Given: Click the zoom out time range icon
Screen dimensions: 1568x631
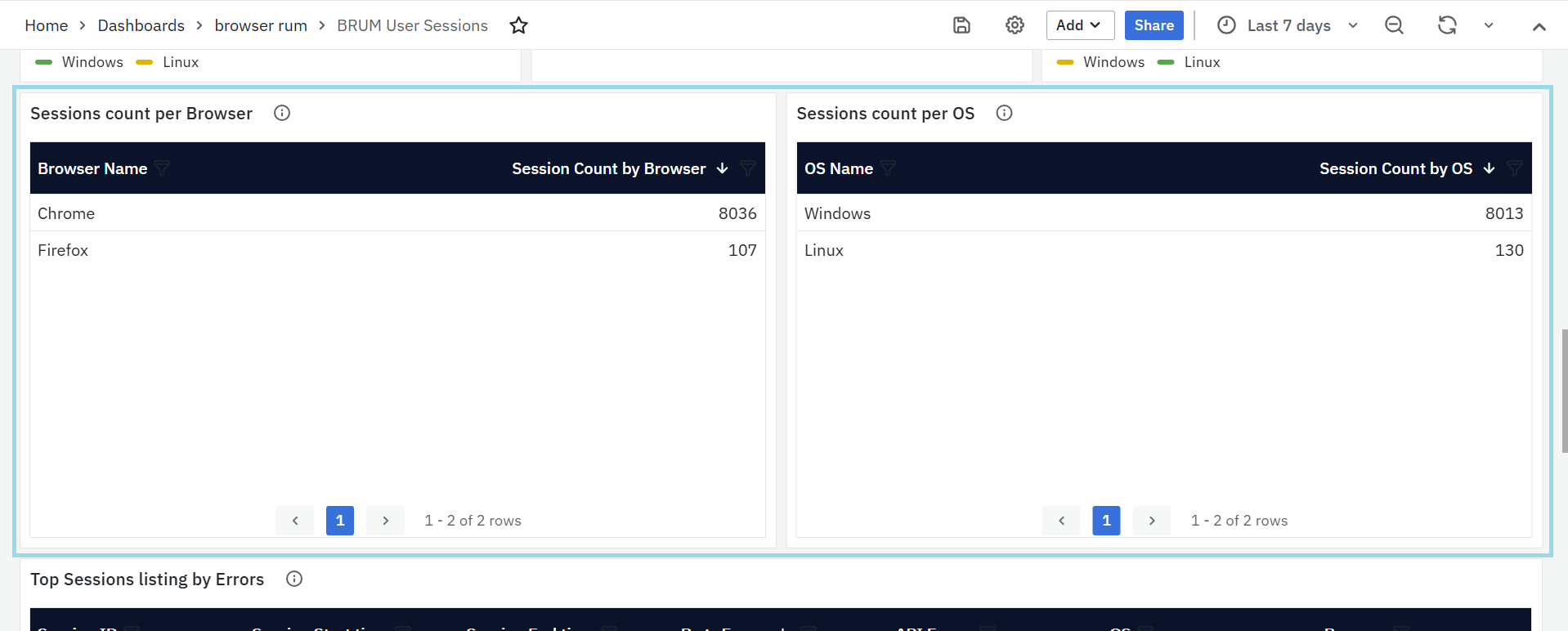Looking at the screenshot, I should [1394, 25].
